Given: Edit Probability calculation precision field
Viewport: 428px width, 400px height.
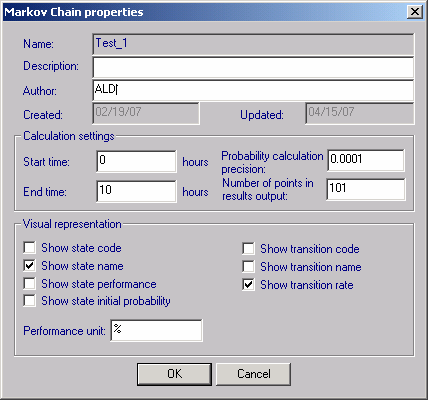Looking at the screenshot, I should pos(366,160).
